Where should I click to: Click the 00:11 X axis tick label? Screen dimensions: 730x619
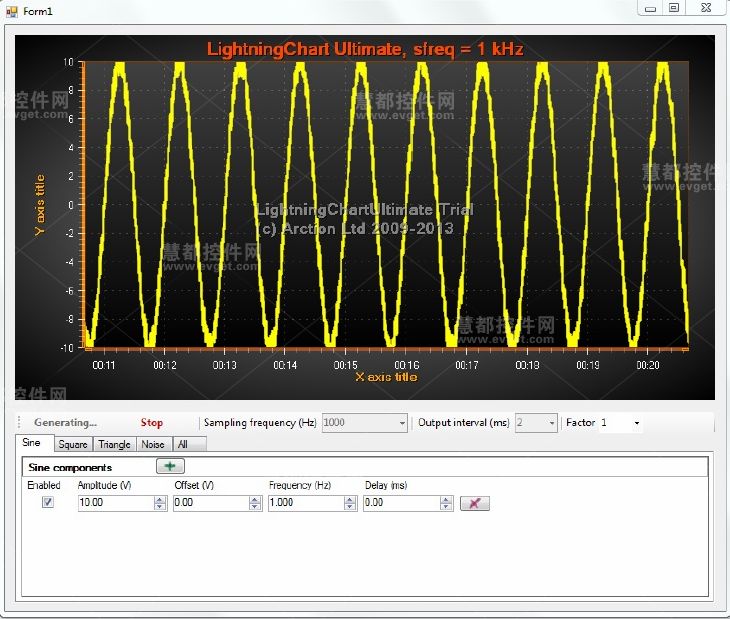104,365
